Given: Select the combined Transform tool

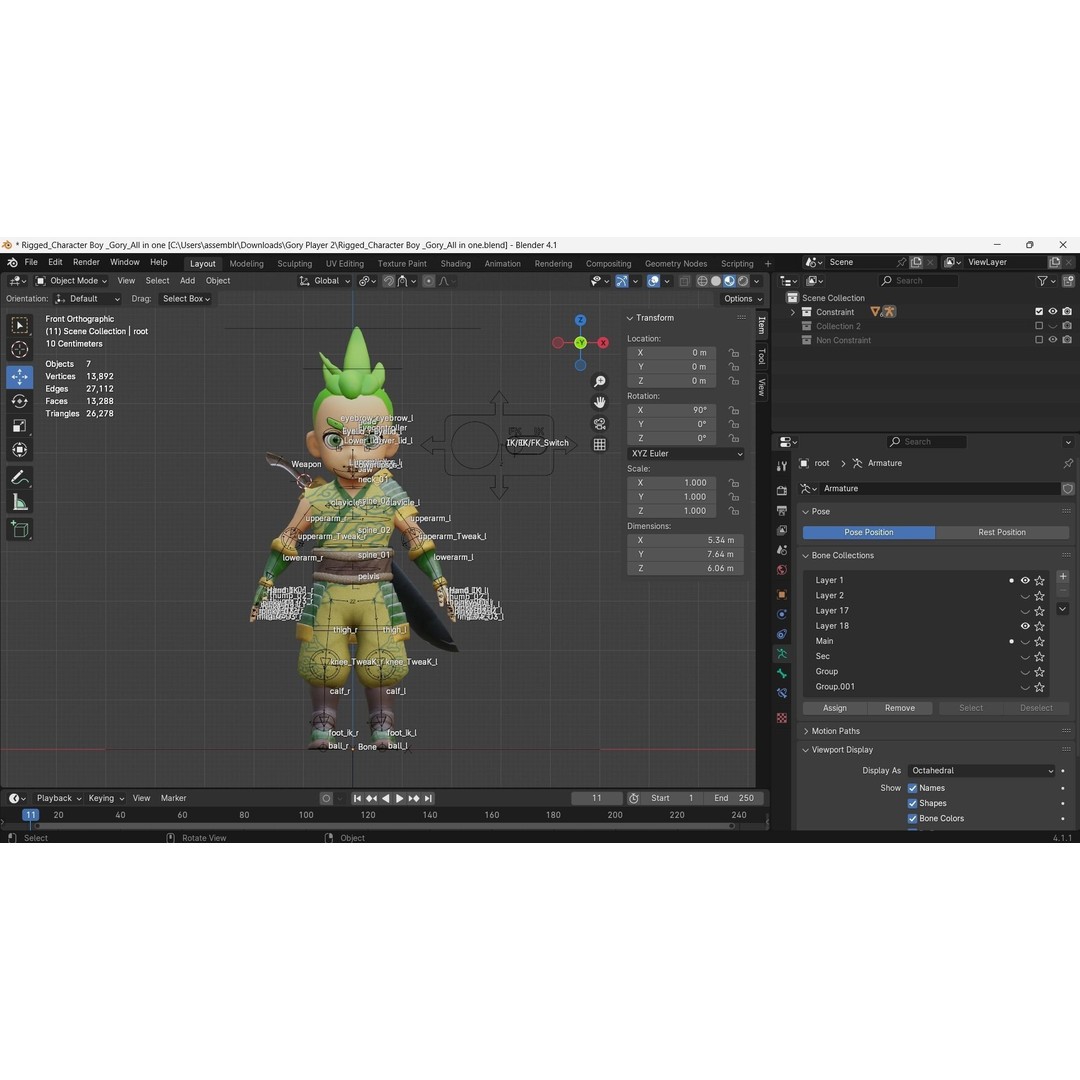Looking at the screenshot, I should coord(19,450).
